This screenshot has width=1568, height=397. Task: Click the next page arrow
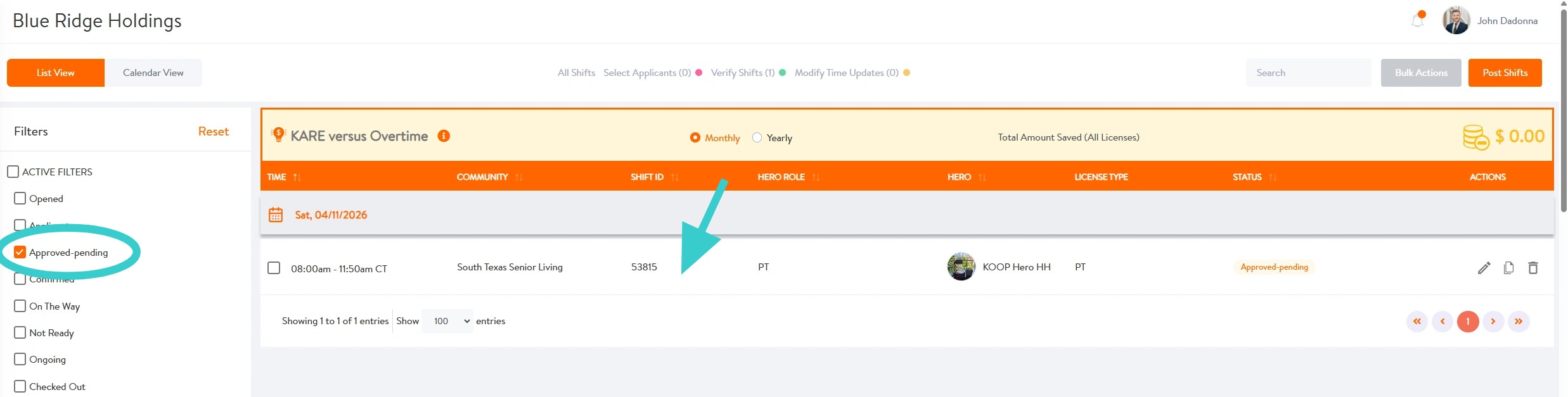coord(1493,322)
